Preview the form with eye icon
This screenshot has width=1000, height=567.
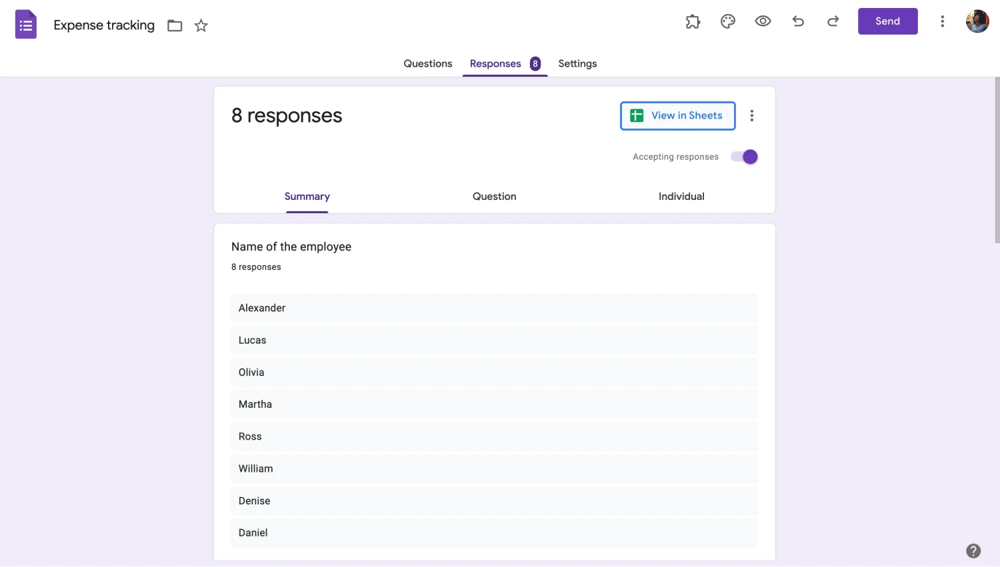(x=763, y=21)
